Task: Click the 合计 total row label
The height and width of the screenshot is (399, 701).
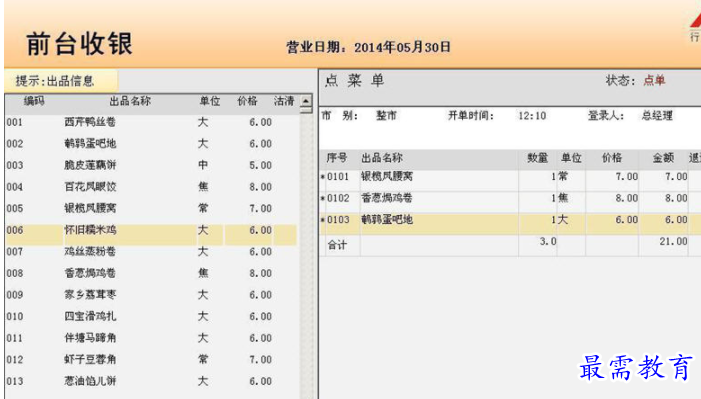Action: click(x=337, y=245)
